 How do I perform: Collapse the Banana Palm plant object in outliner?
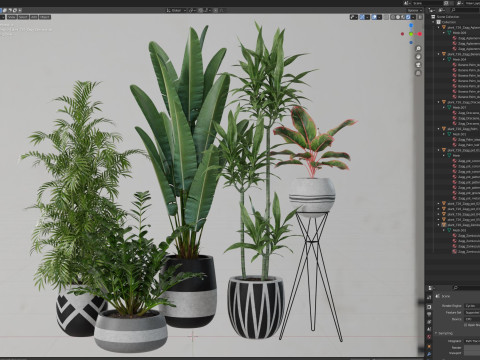(439, 54)
